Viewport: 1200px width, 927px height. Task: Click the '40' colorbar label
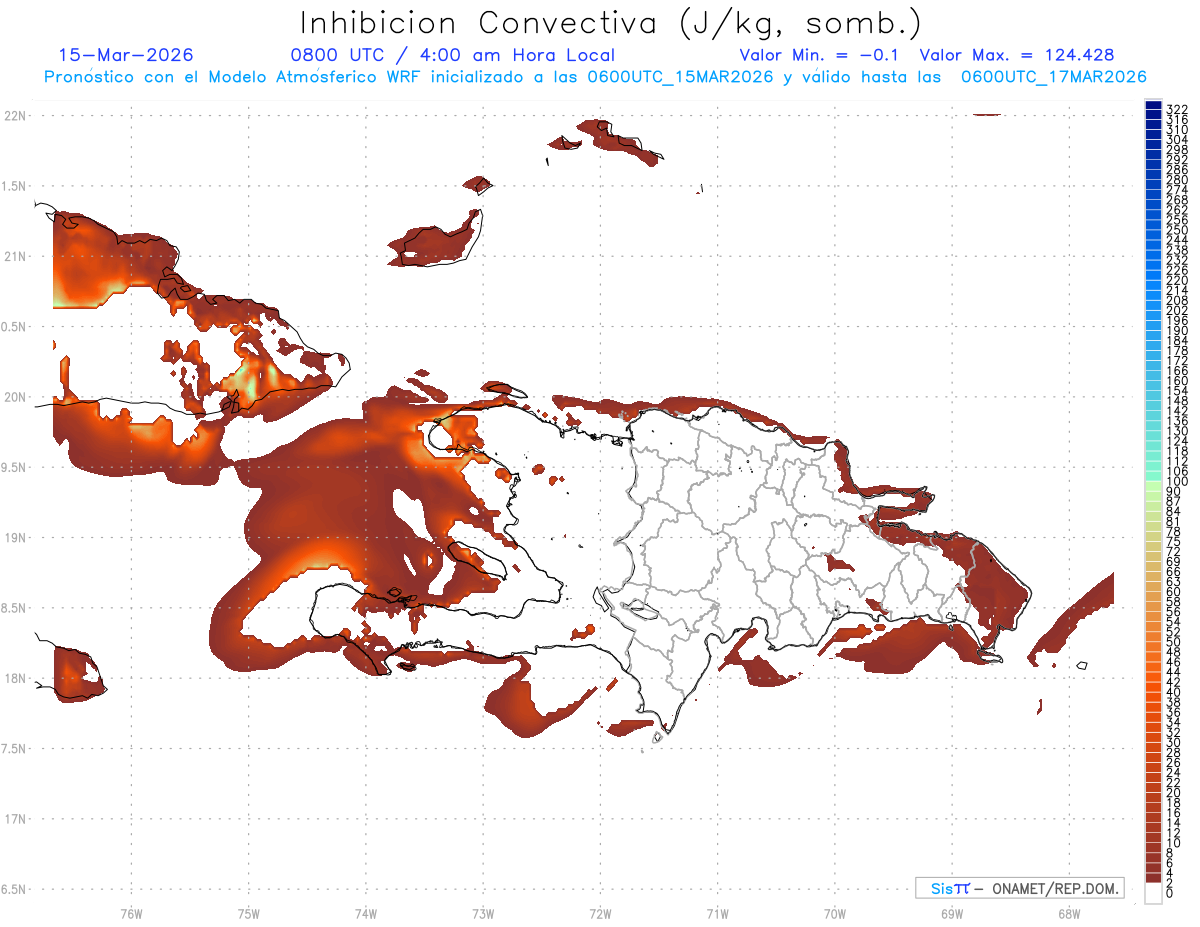[x=1174, y=692]
